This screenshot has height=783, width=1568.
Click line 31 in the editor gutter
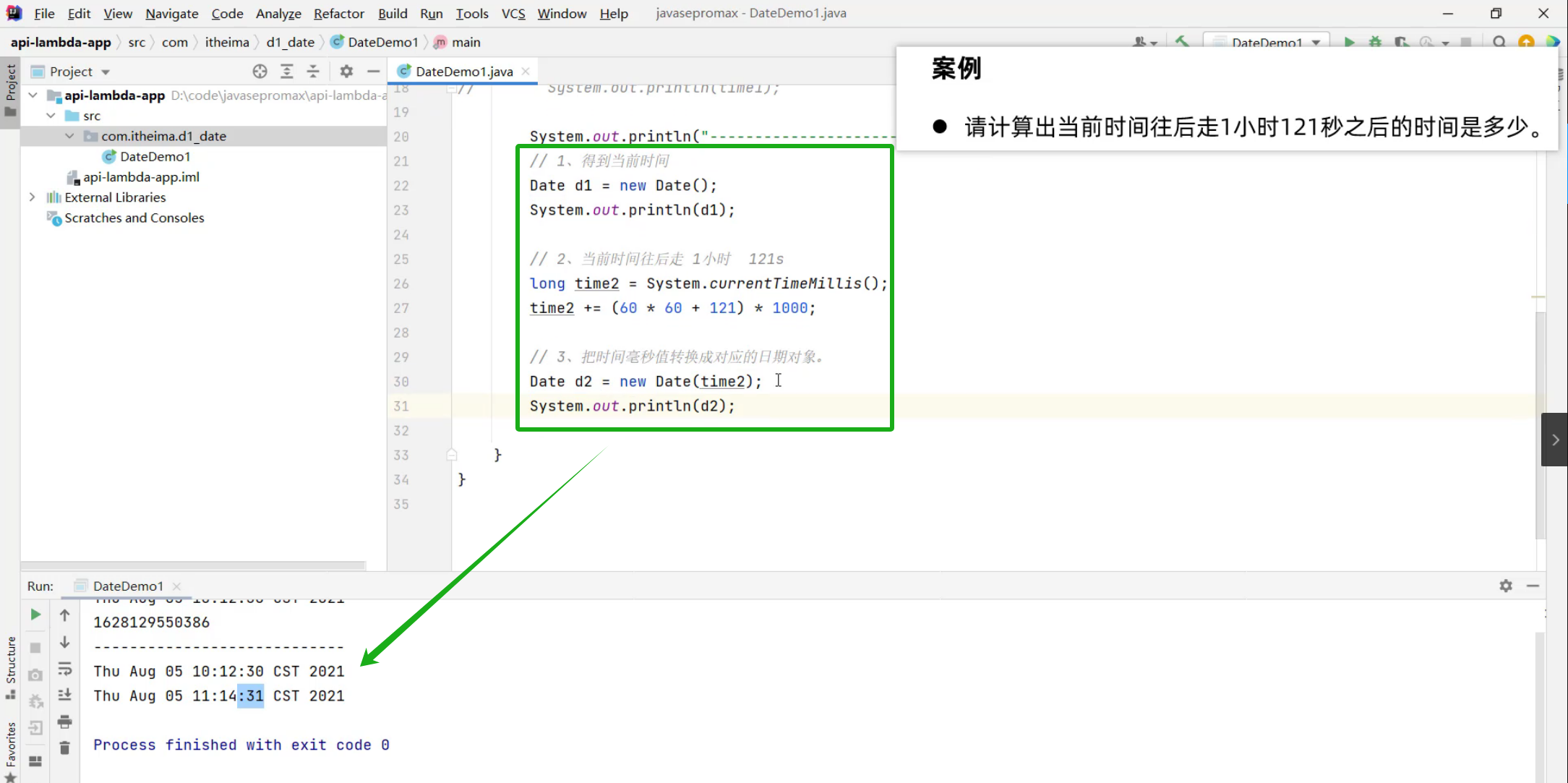pyautogui.click(x=401, y=406)
